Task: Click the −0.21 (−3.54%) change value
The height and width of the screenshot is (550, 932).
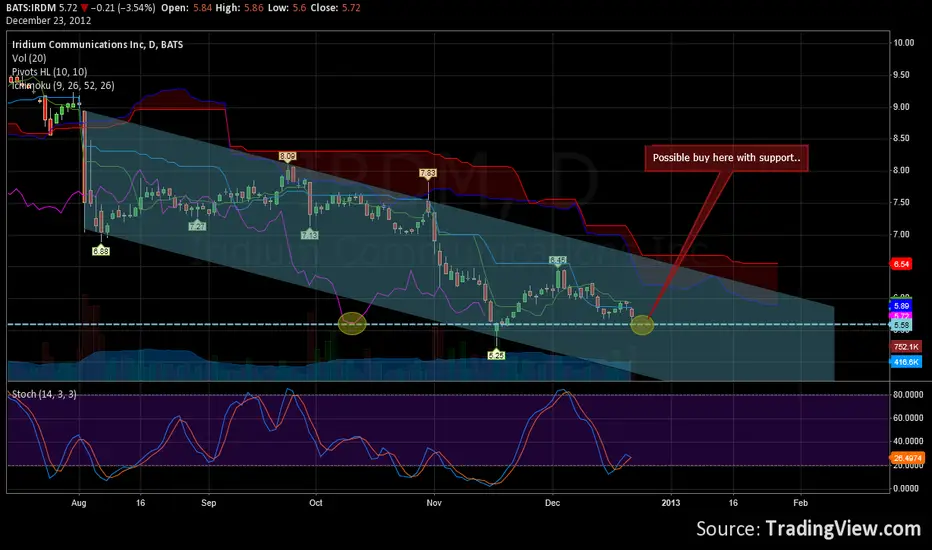Action: [123, 8]
